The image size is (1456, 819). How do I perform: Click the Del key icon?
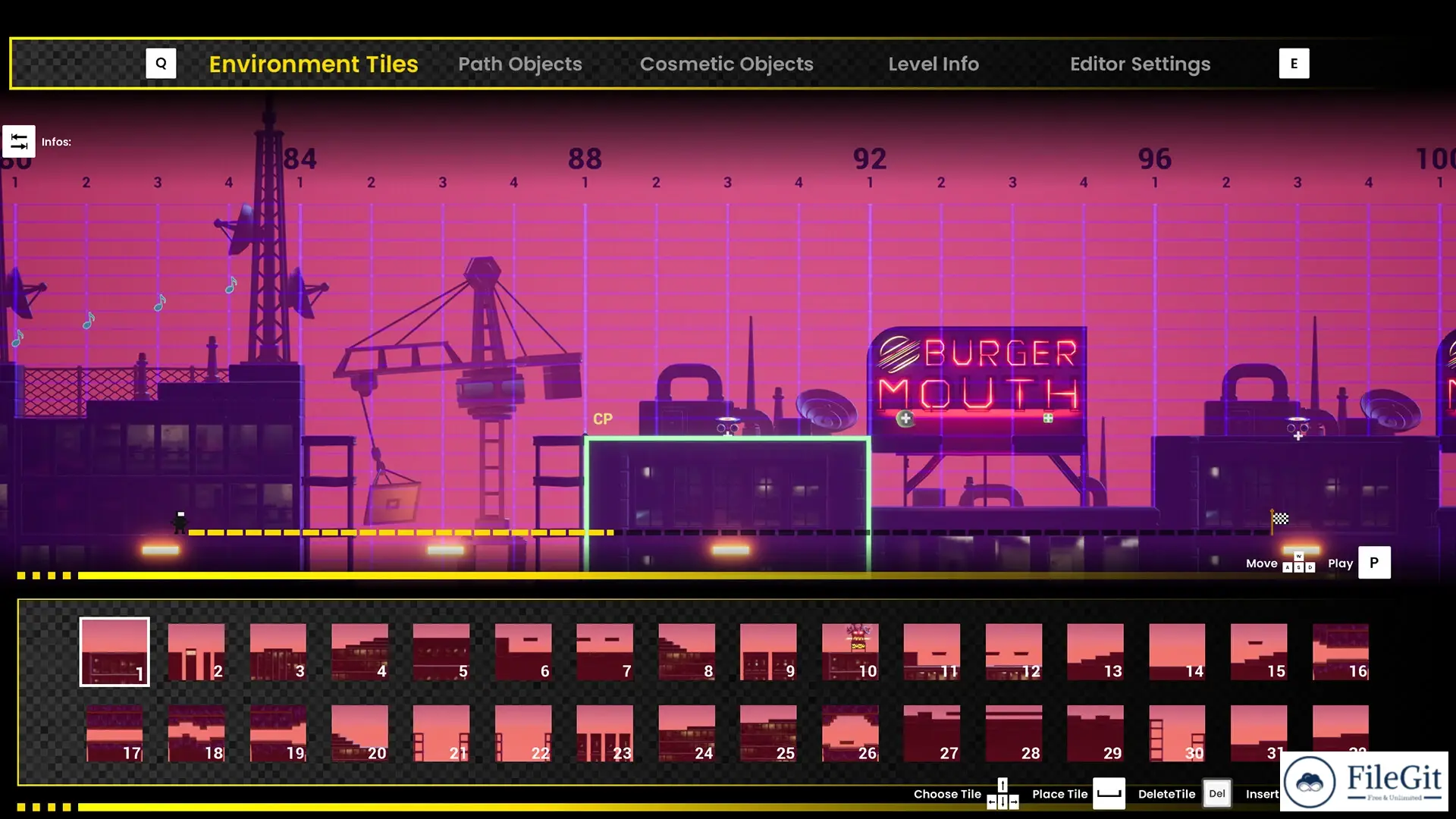point(1216,794)
